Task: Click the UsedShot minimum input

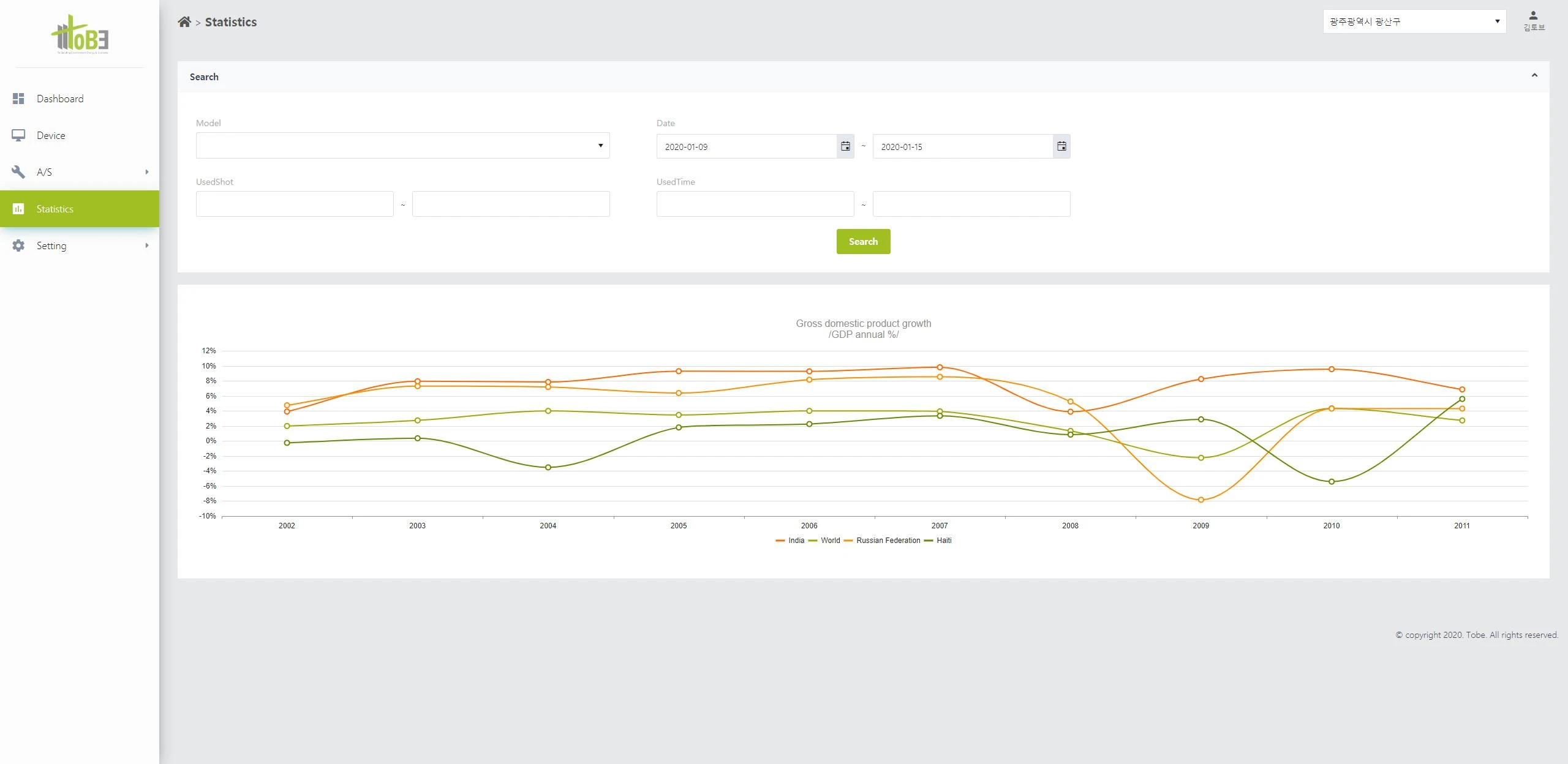Action: point(295,204)
